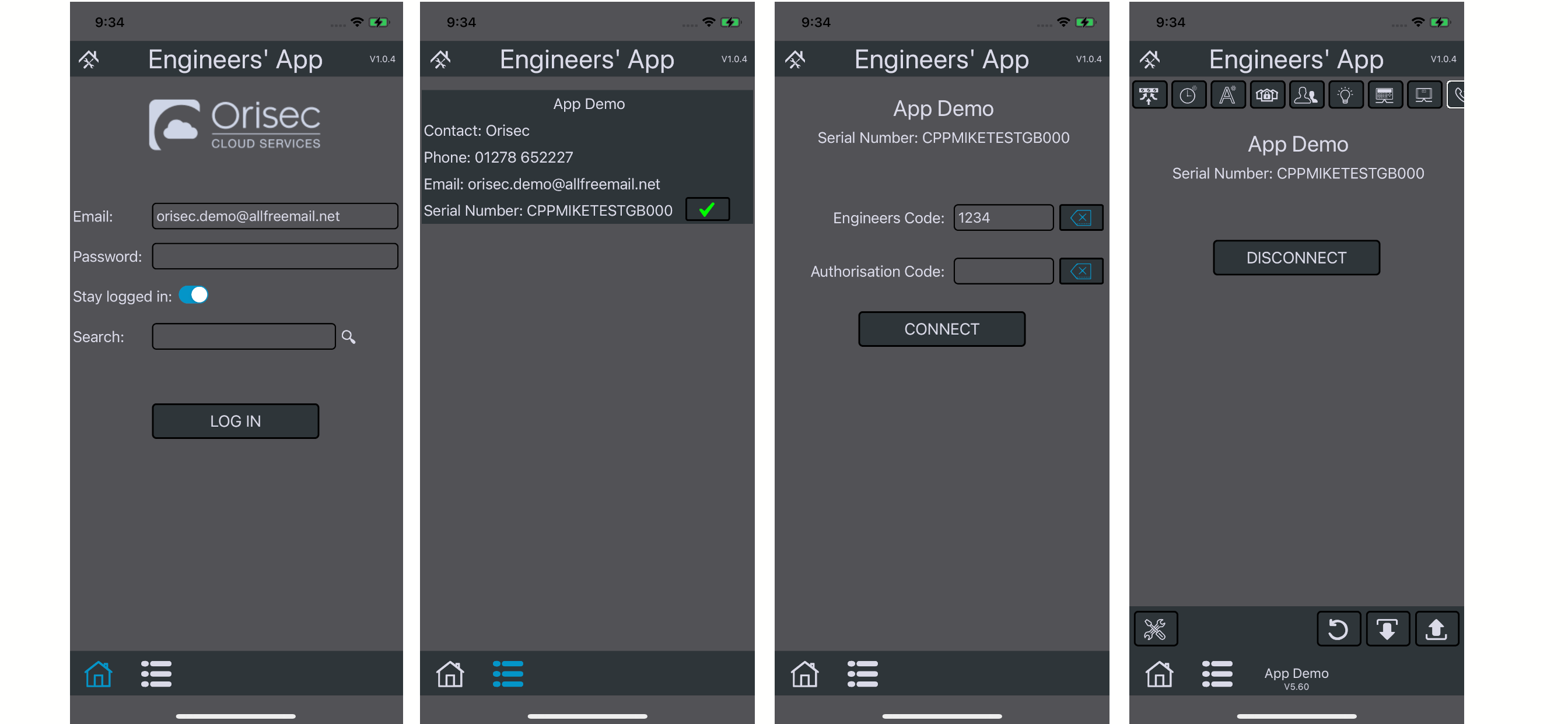Tap the home icon on the Connect screen
1568x724 pixels.
[x=804, y=673]
